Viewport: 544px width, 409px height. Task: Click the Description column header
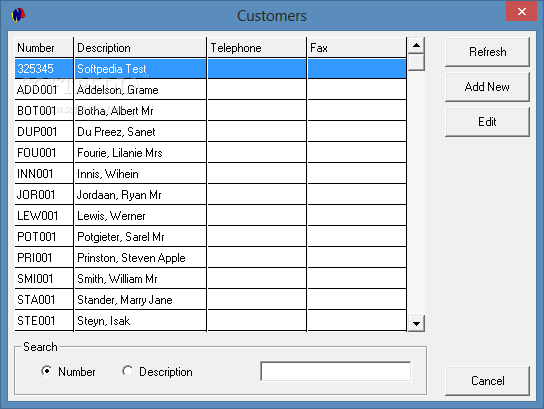tap(141, 48)
